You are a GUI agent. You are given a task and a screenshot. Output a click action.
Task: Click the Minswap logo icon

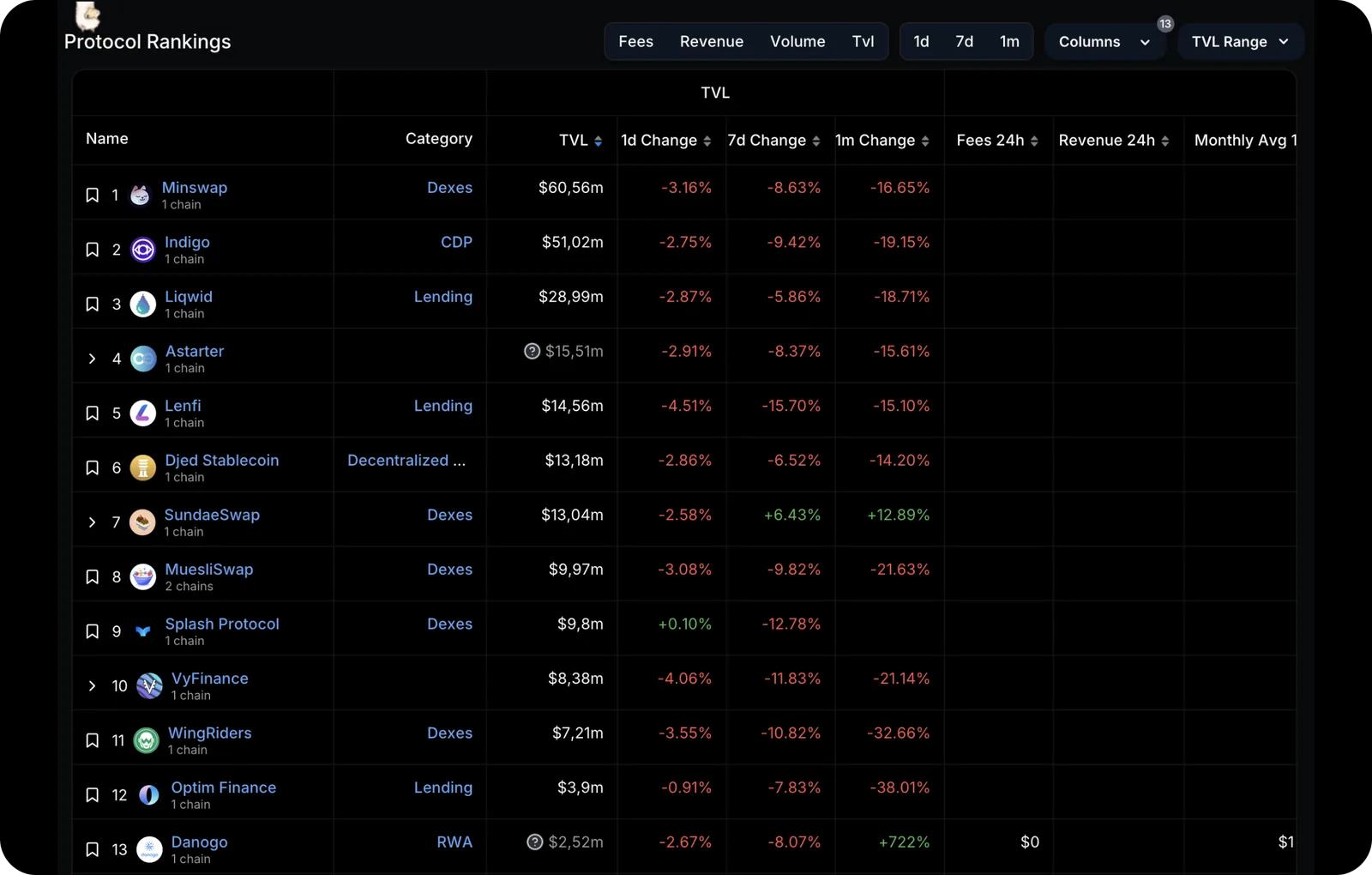point(141,196)
